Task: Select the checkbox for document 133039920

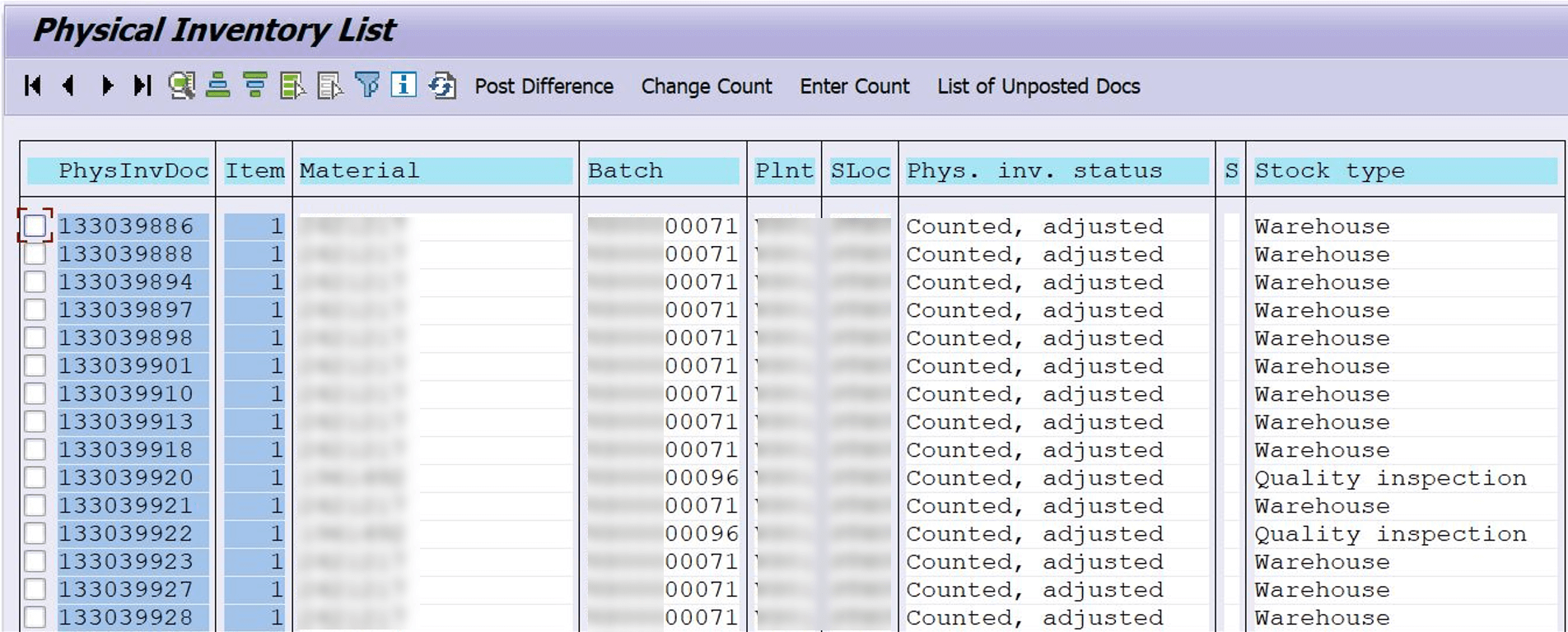Action: tap(35, 478)
